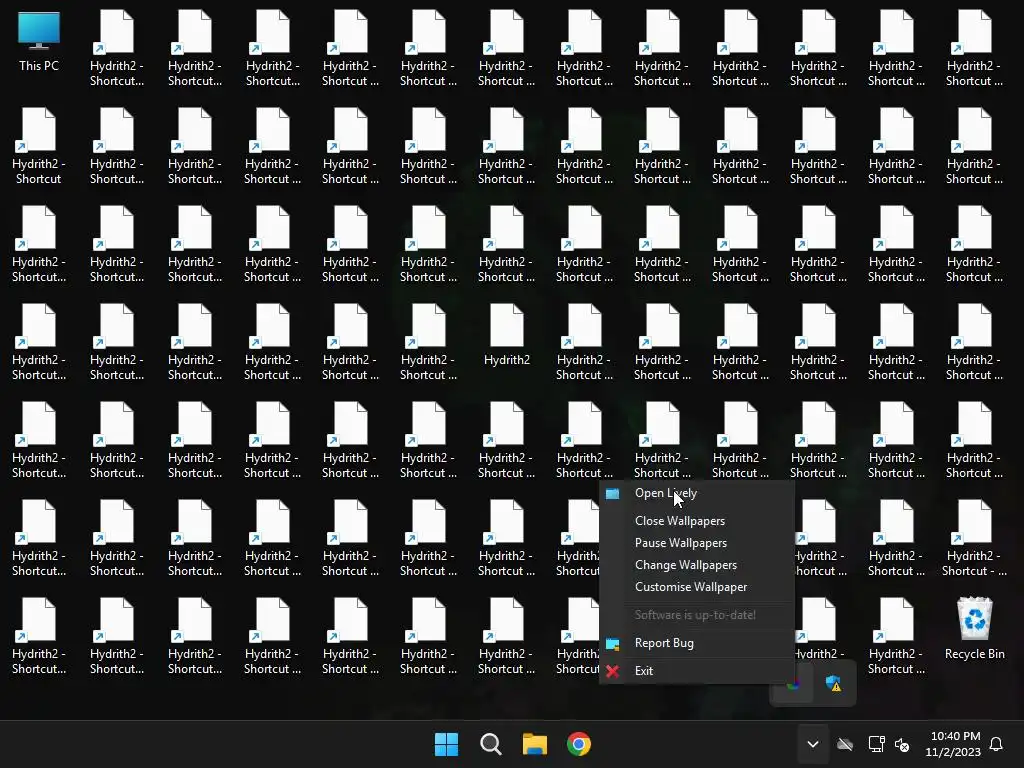Open This PC desktop icon
The image size is (1024, 768).
pos(39,40)
